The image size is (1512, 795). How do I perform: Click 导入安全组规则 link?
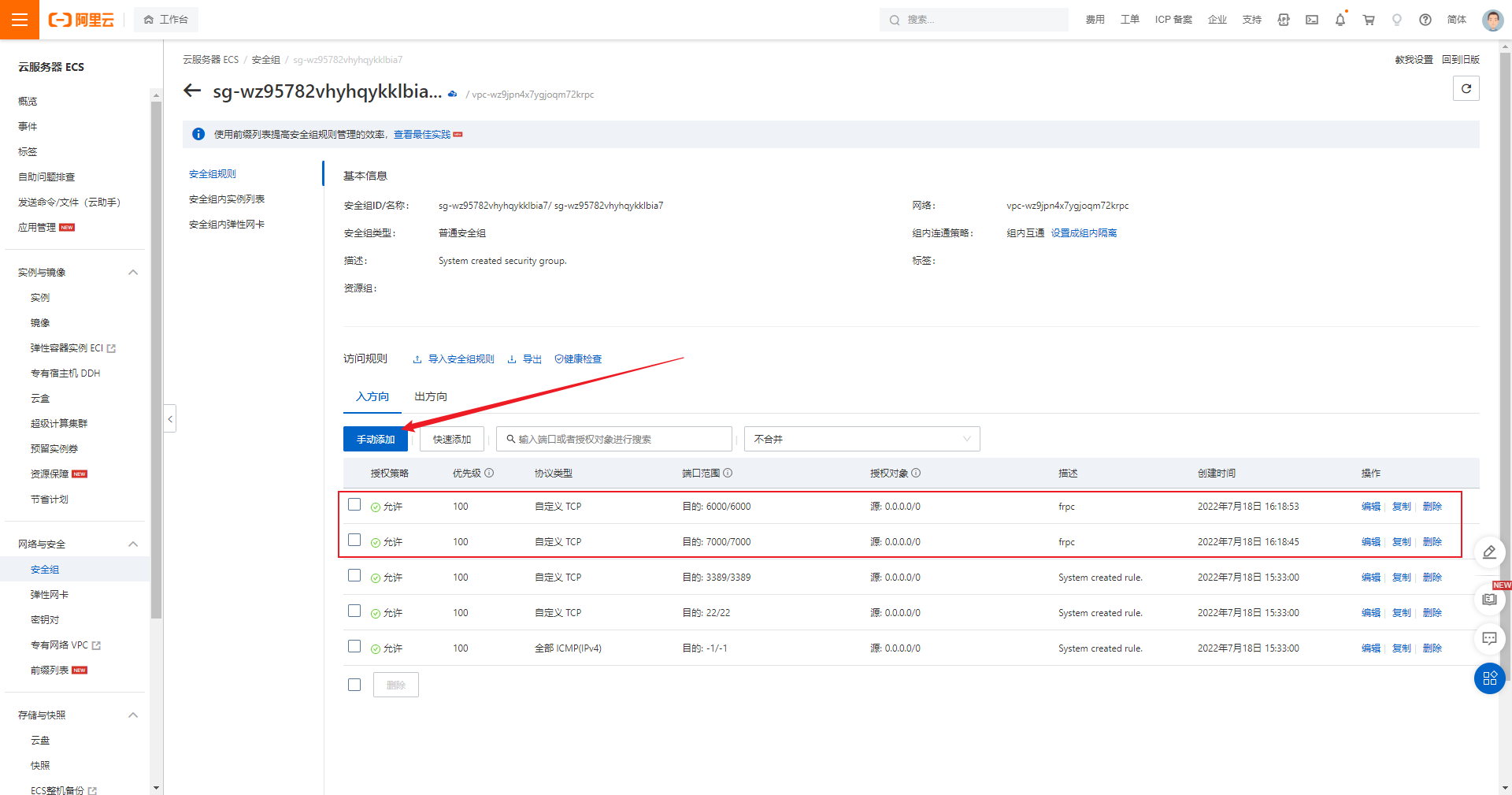click(454, 359)
